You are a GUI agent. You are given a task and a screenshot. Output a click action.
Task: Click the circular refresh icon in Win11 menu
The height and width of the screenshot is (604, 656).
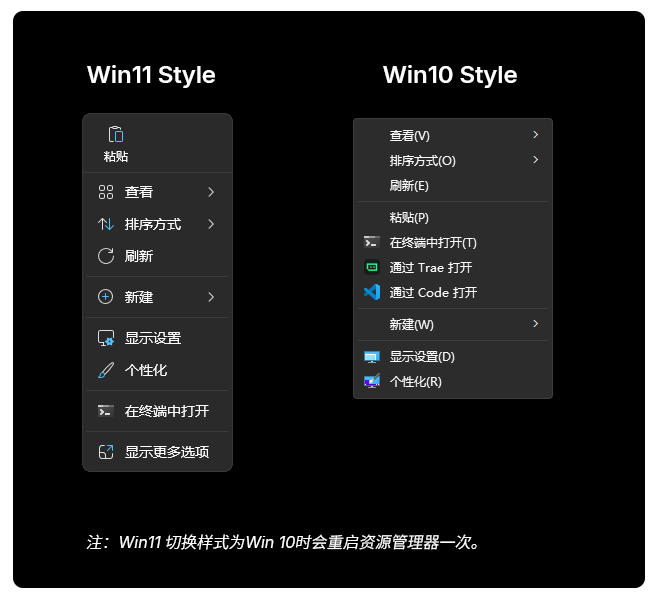click(x=106, y=256)
